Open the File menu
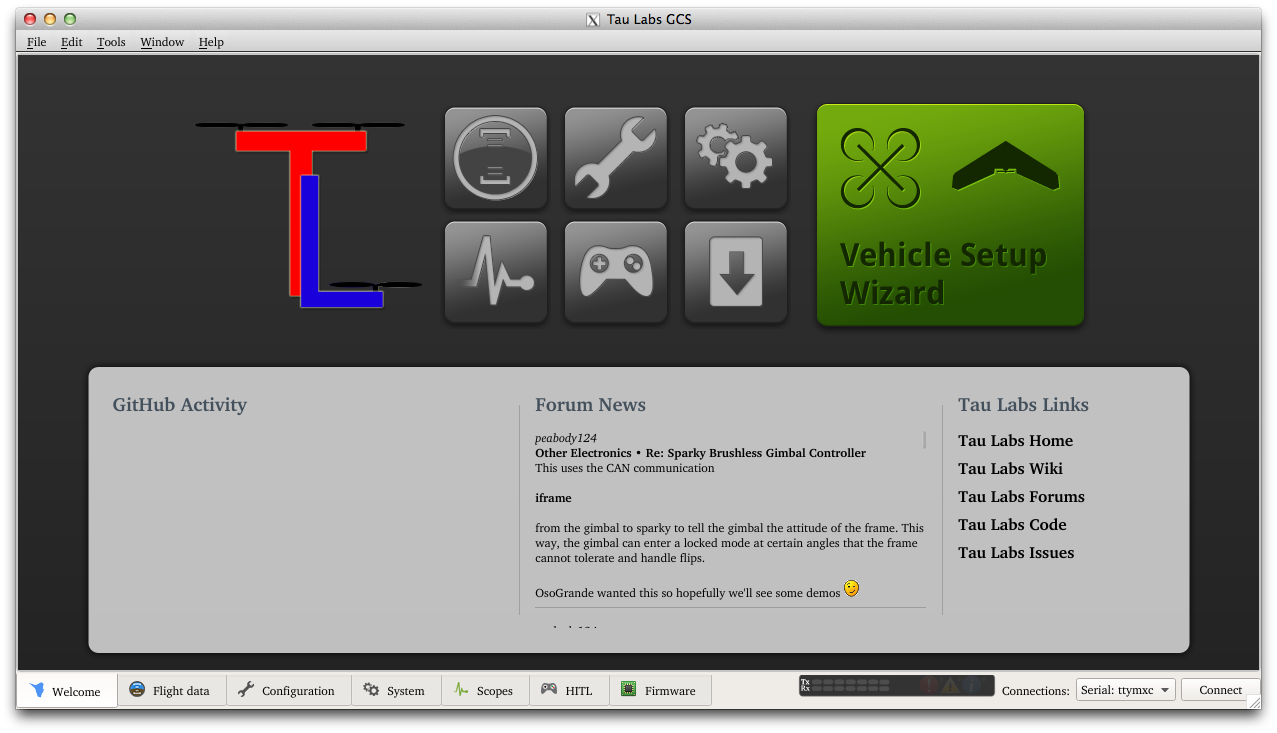 (37, 42)
